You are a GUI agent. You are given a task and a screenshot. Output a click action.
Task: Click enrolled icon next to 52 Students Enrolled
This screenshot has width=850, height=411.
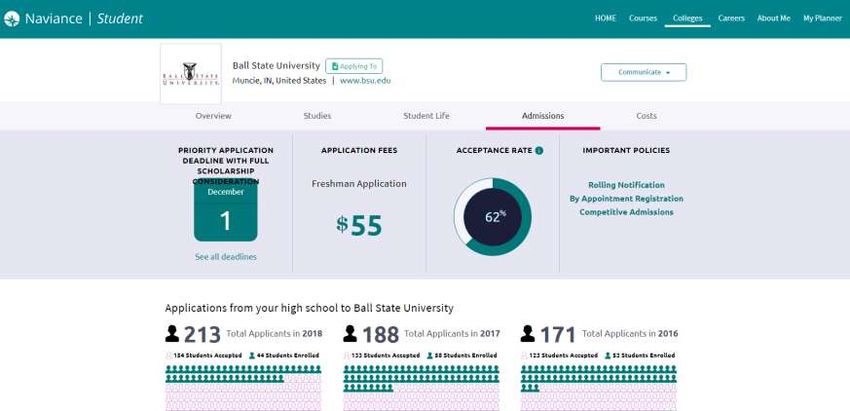(608, 356)
